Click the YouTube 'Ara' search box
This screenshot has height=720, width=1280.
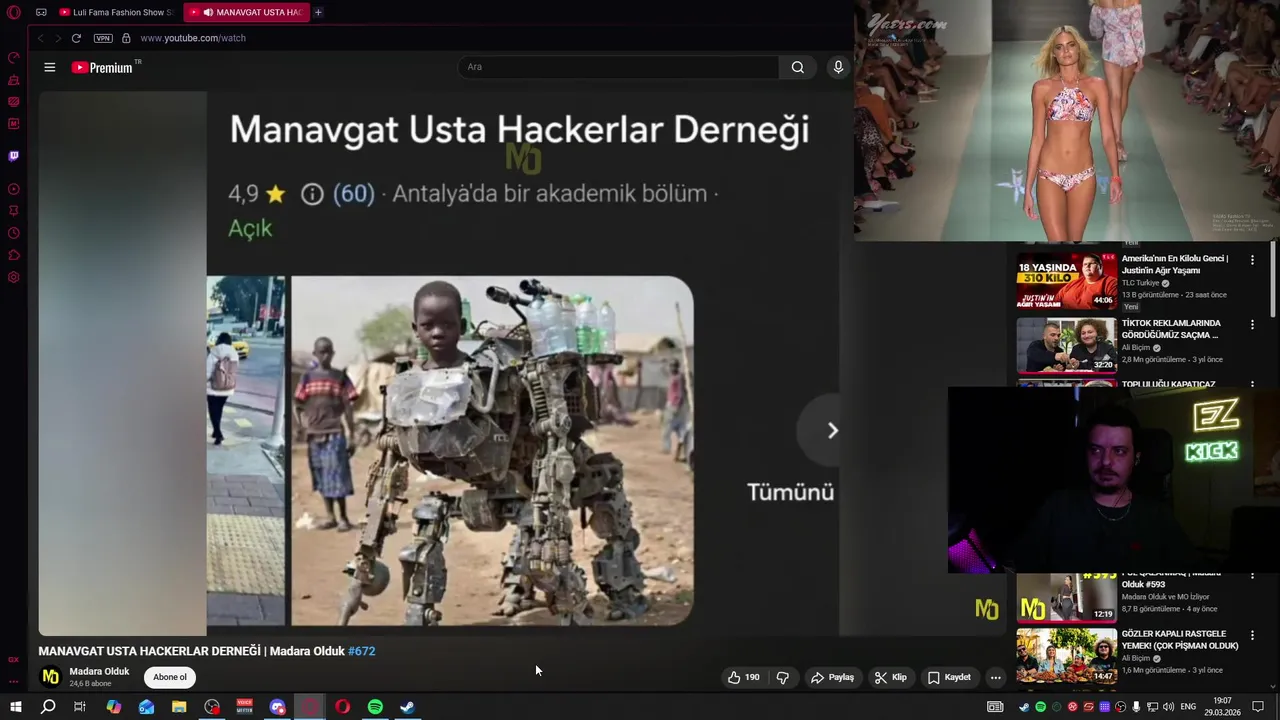click(x=617, y=67)
